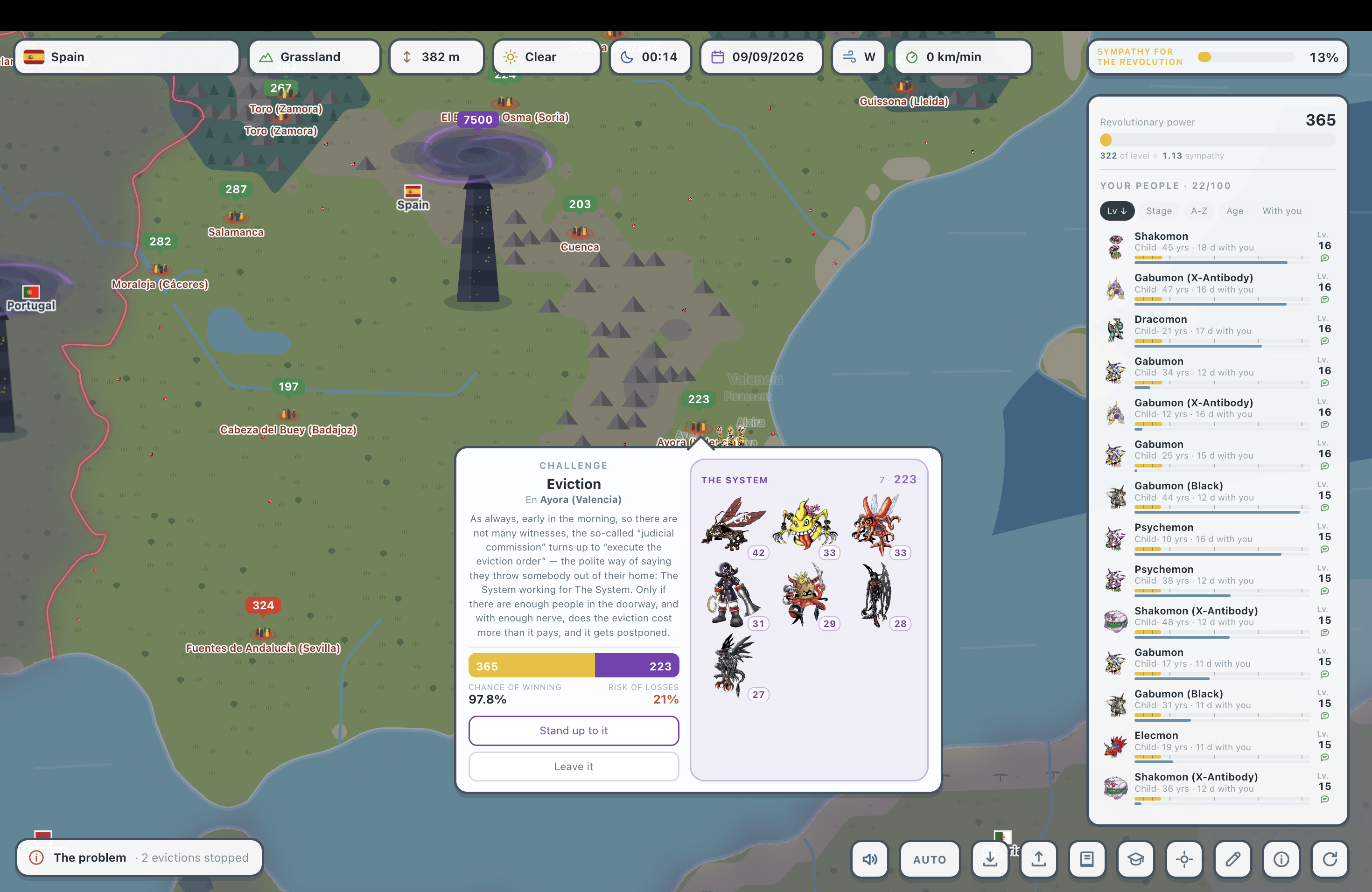The width and height of the screenshot is (1372, 892).
Task: Click the pencil edit icon
Action: pyautogui.click(x=1232, y=859)
